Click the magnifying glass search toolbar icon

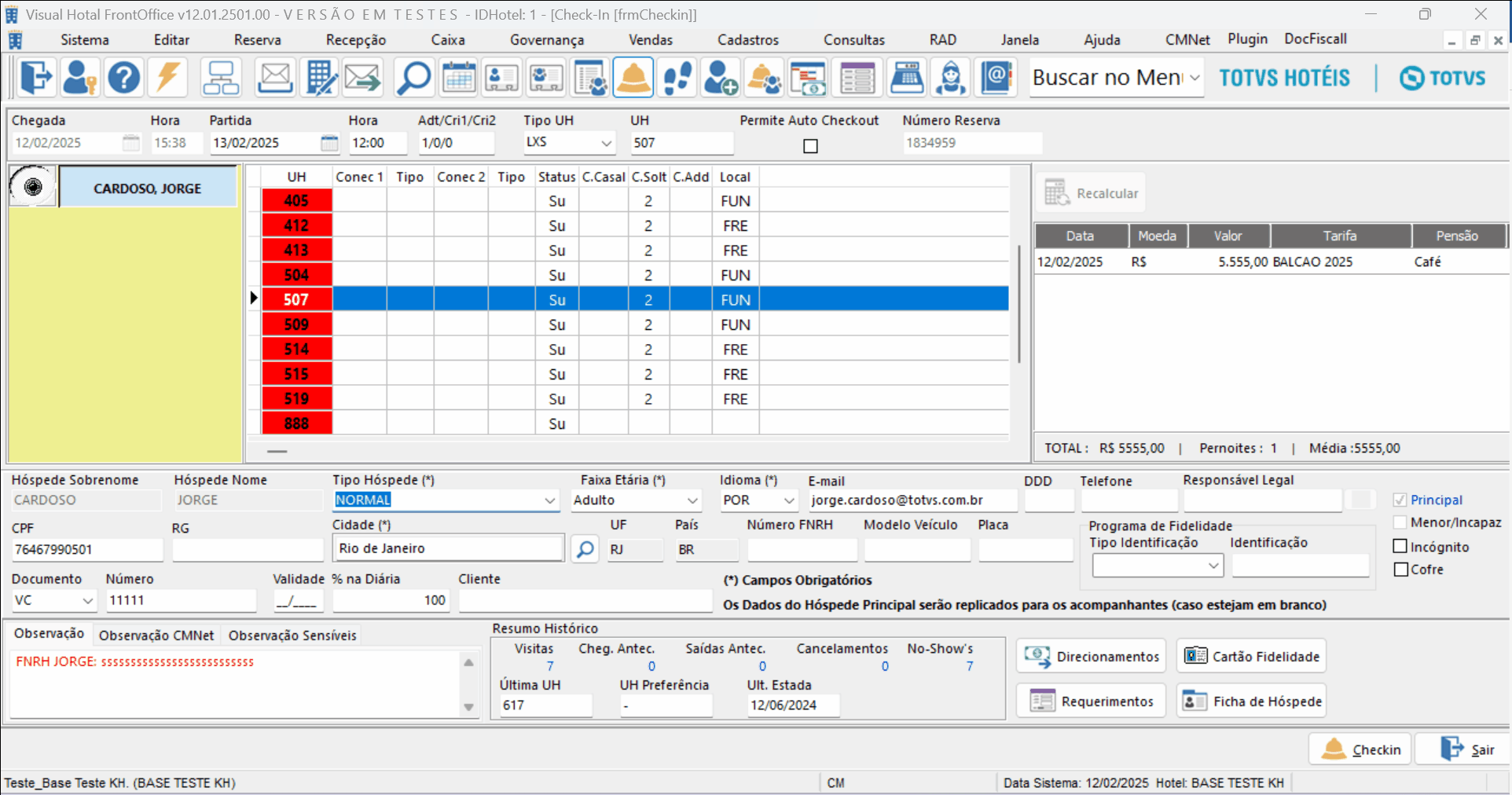[x=413, y=78]
